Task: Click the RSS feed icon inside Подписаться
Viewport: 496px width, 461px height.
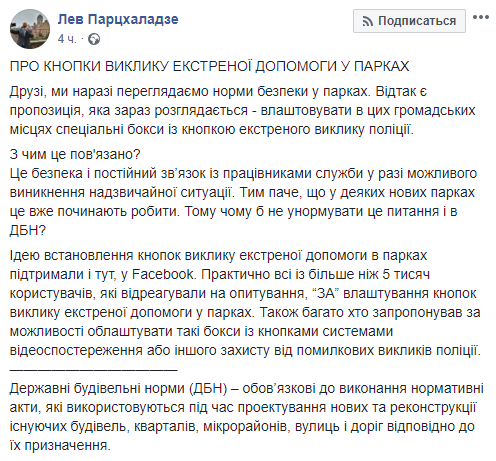Action: coord(367,22)
